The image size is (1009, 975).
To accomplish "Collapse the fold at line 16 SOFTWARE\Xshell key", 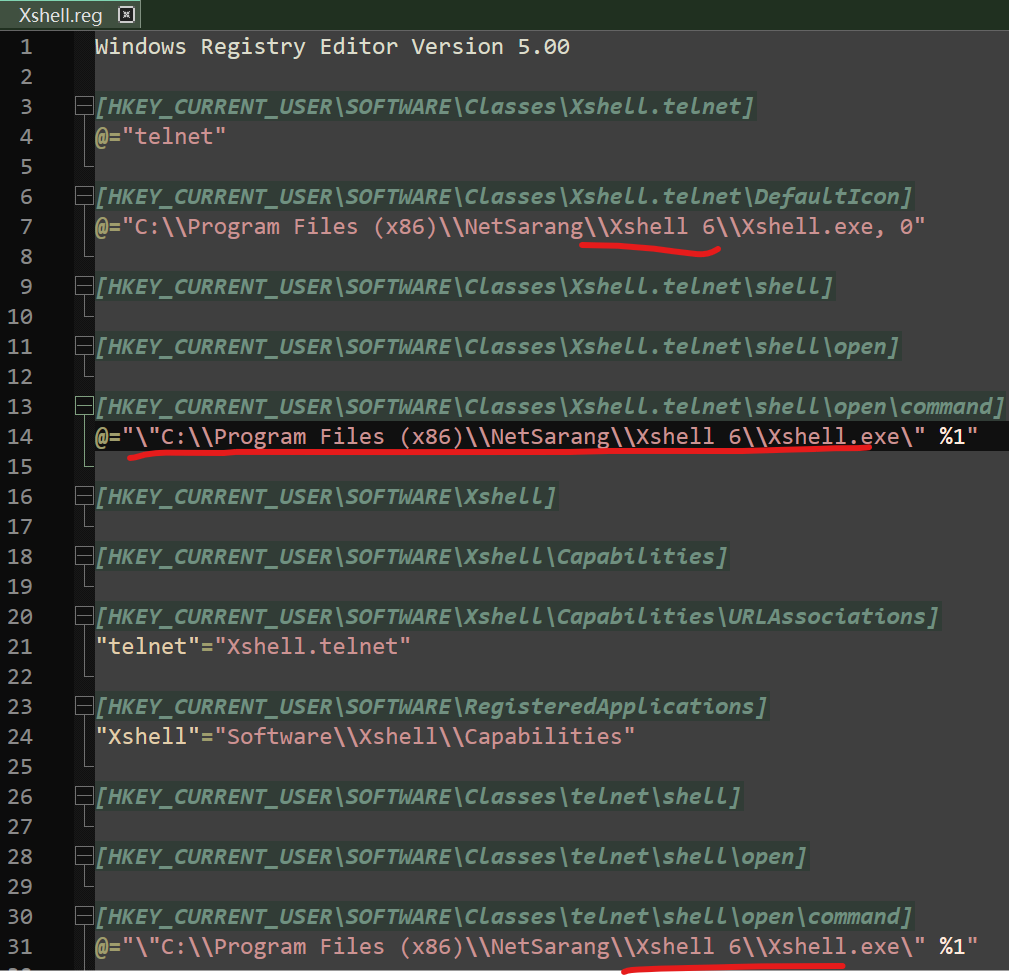I will tap(84, 496).
